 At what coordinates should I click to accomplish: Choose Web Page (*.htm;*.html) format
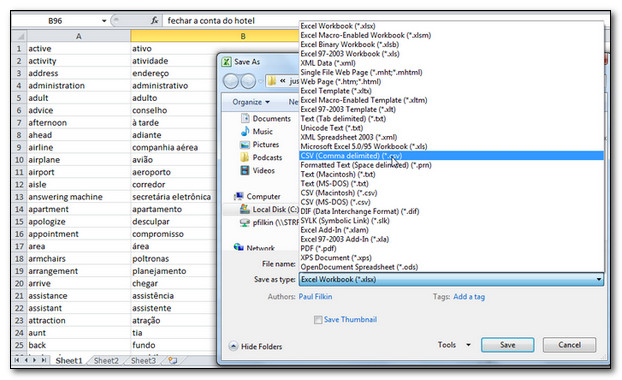[x=451, y=81]
